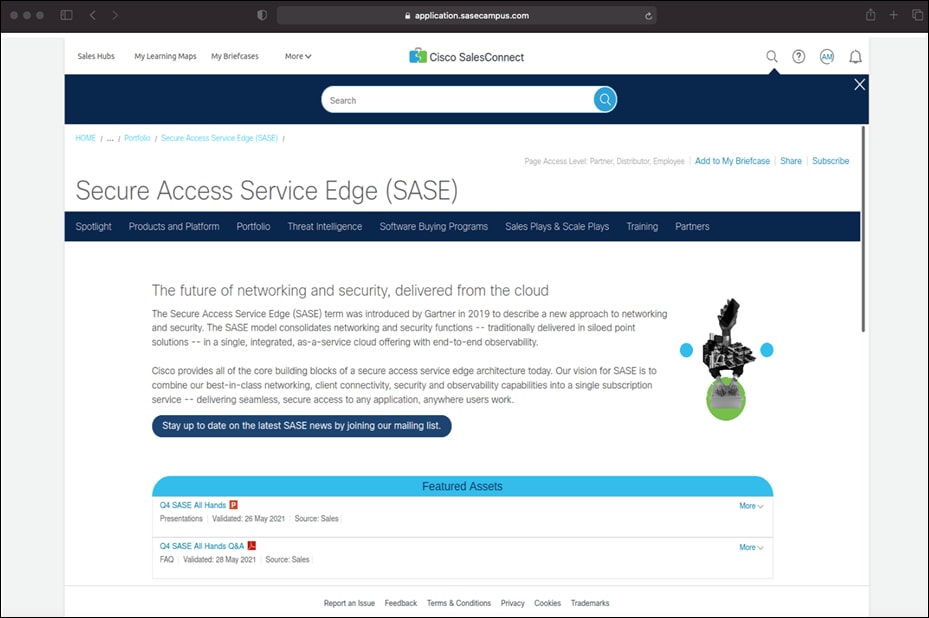The height and width of the screenshot is (618, 929).
Task: Open Q4 SASE All Hands presentation link
Action: (193, 505)
